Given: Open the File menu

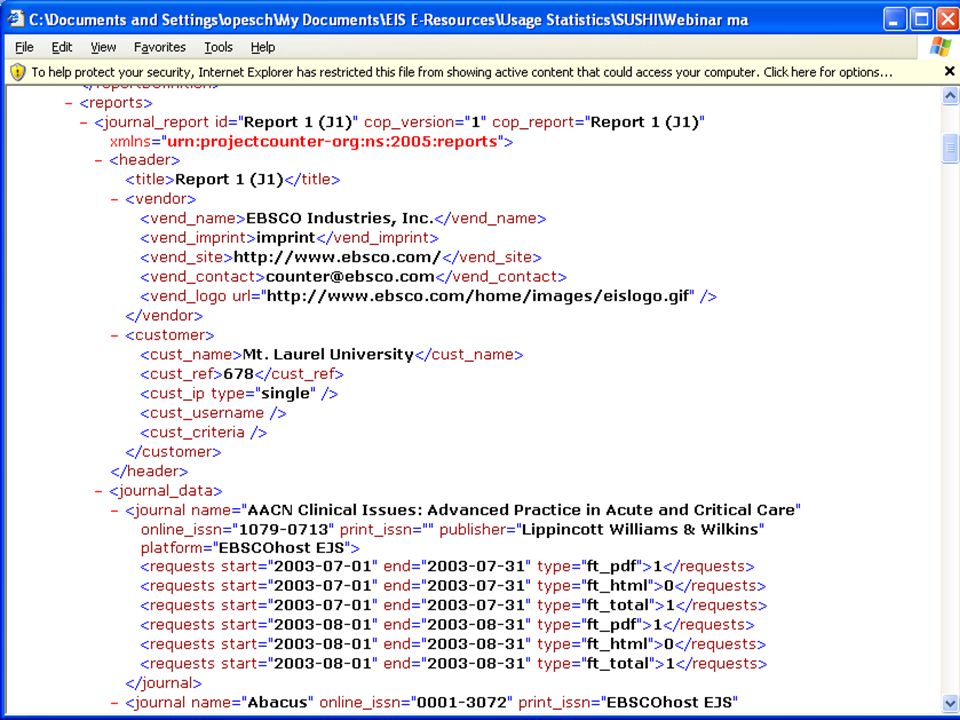Looking at the screenshot, I should pos(24,47).
